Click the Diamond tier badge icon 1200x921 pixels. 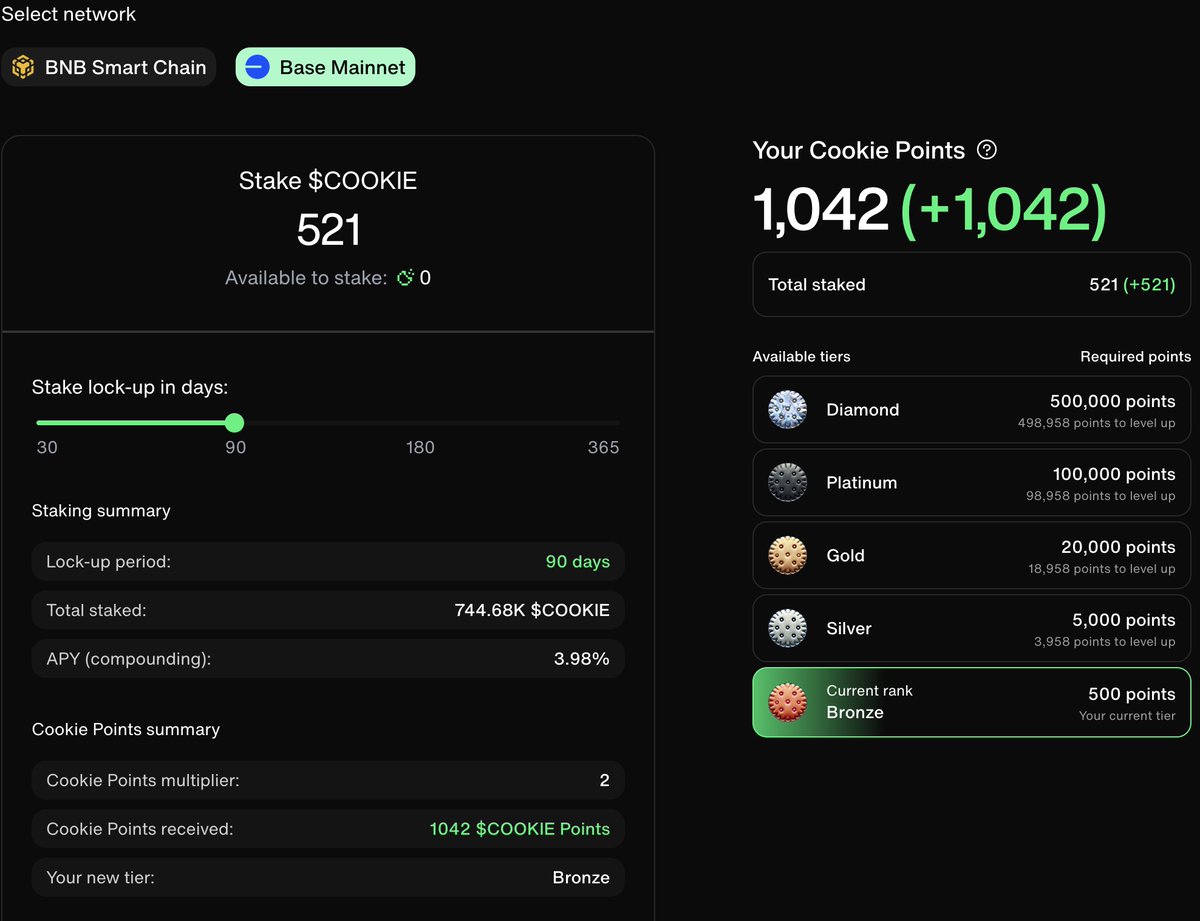(787, 409)
